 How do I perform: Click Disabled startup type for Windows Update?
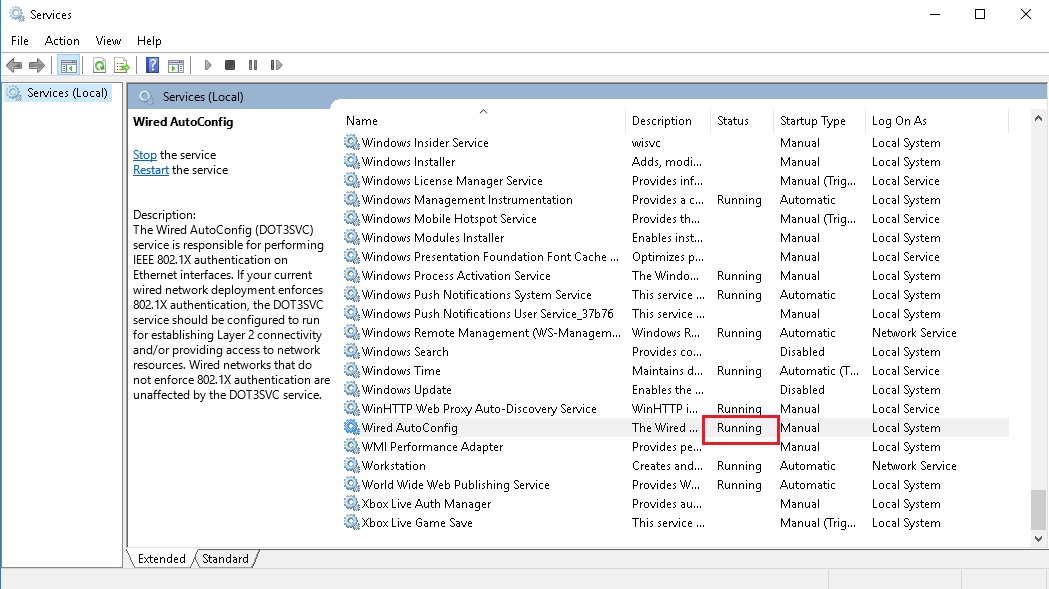point(802,390)
